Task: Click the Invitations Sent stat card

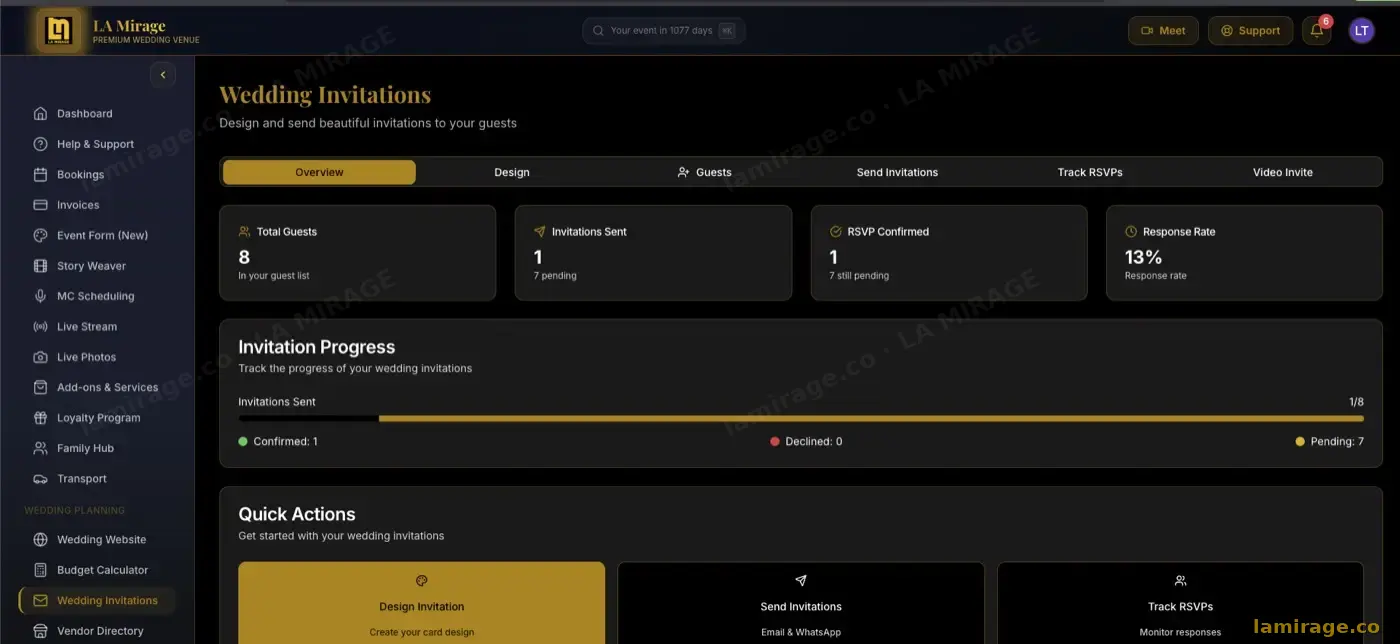Action: (653, 253)
